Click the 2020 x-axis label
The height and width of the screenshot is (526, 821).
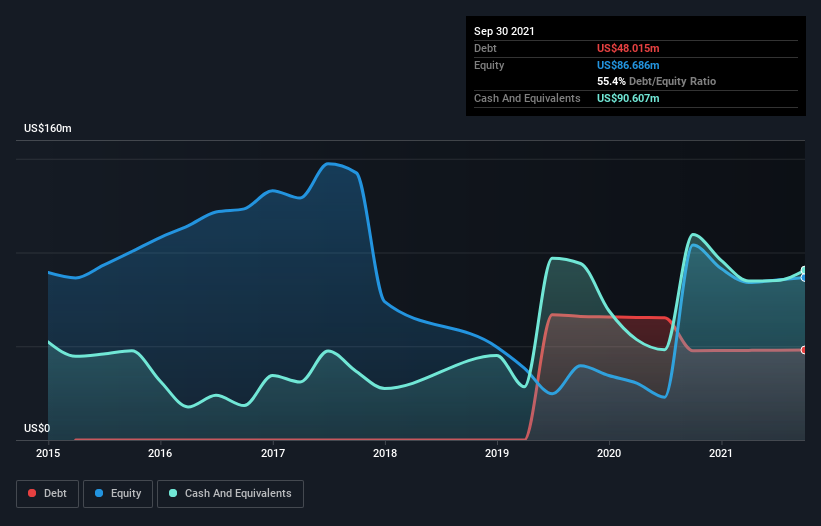tap(609, 453)
